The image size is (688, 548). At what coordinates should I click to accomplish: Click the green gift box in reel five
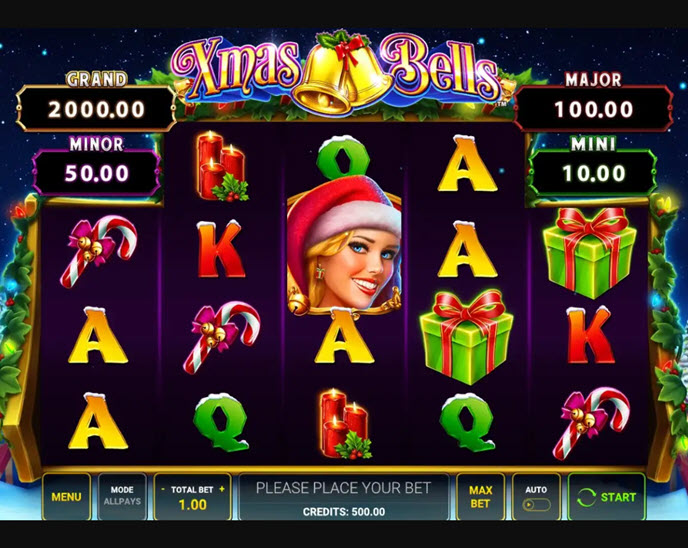tap(589, 252)
